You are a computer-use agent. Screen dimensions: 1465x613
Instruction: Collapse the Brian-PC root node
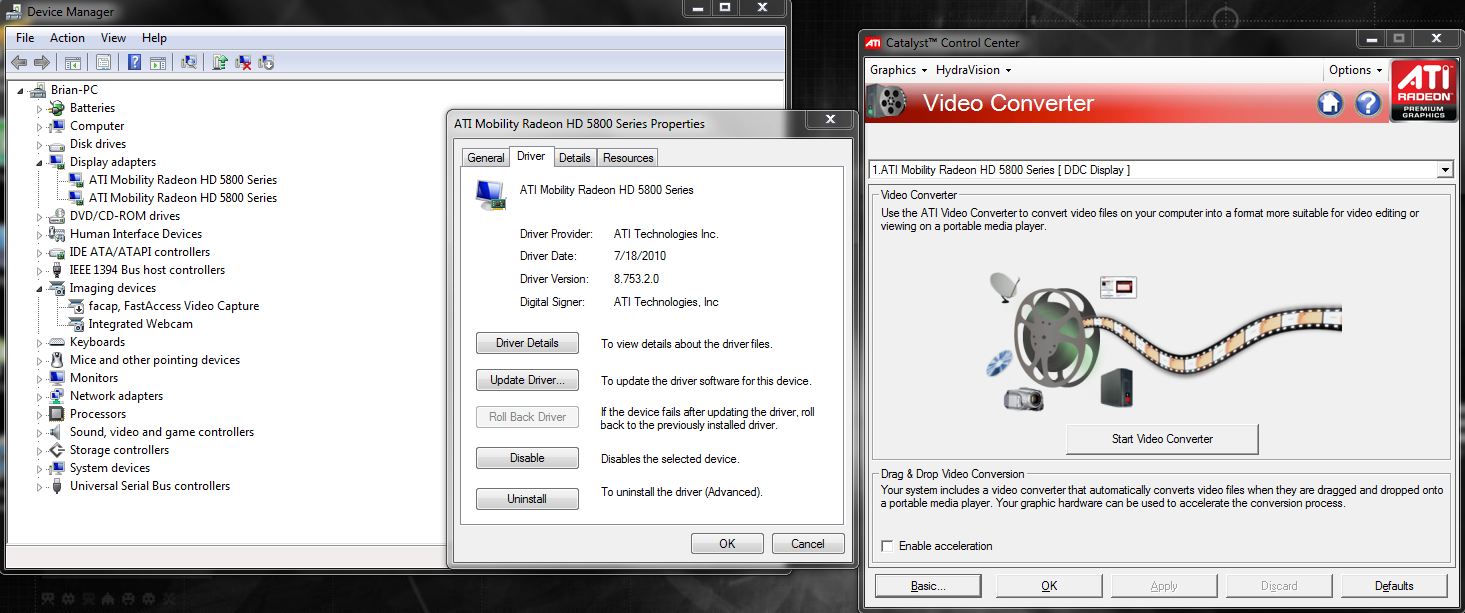click(22, 90)
